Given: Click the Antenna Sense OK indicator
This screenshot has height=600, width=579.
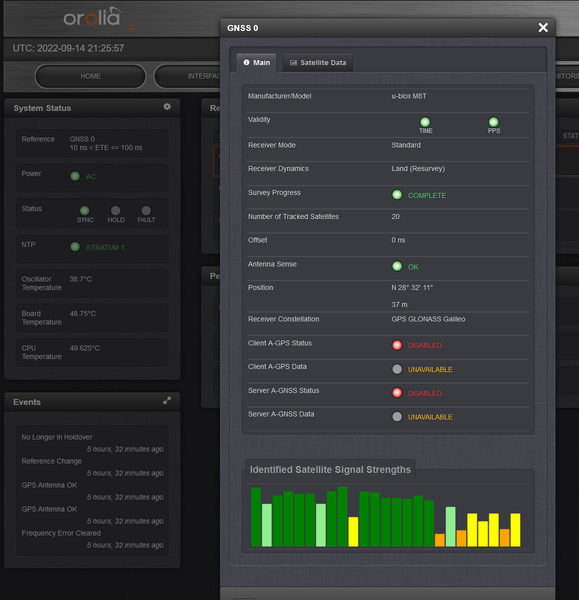Looking at the screenshot, I should 397,266.
